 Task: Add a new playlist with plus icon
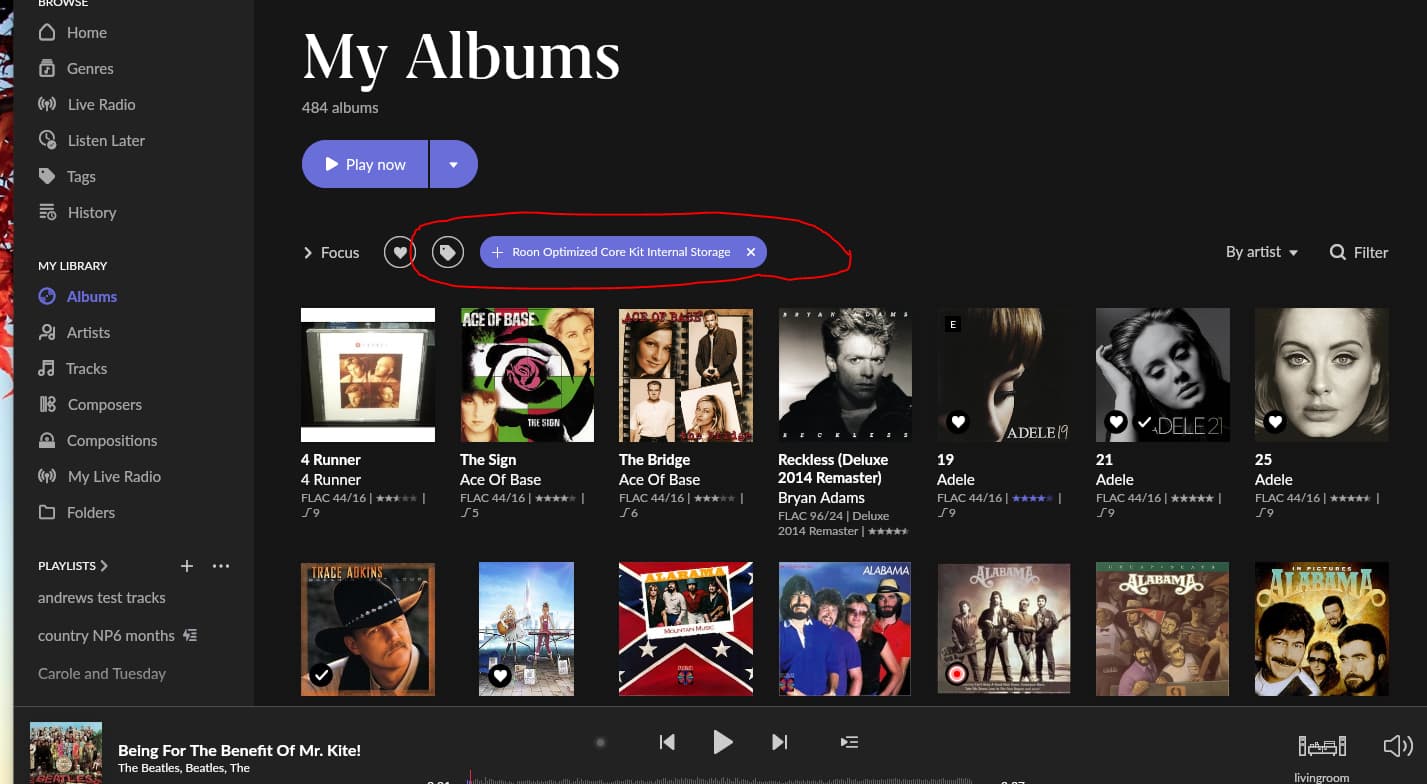(x=186, y=566)
